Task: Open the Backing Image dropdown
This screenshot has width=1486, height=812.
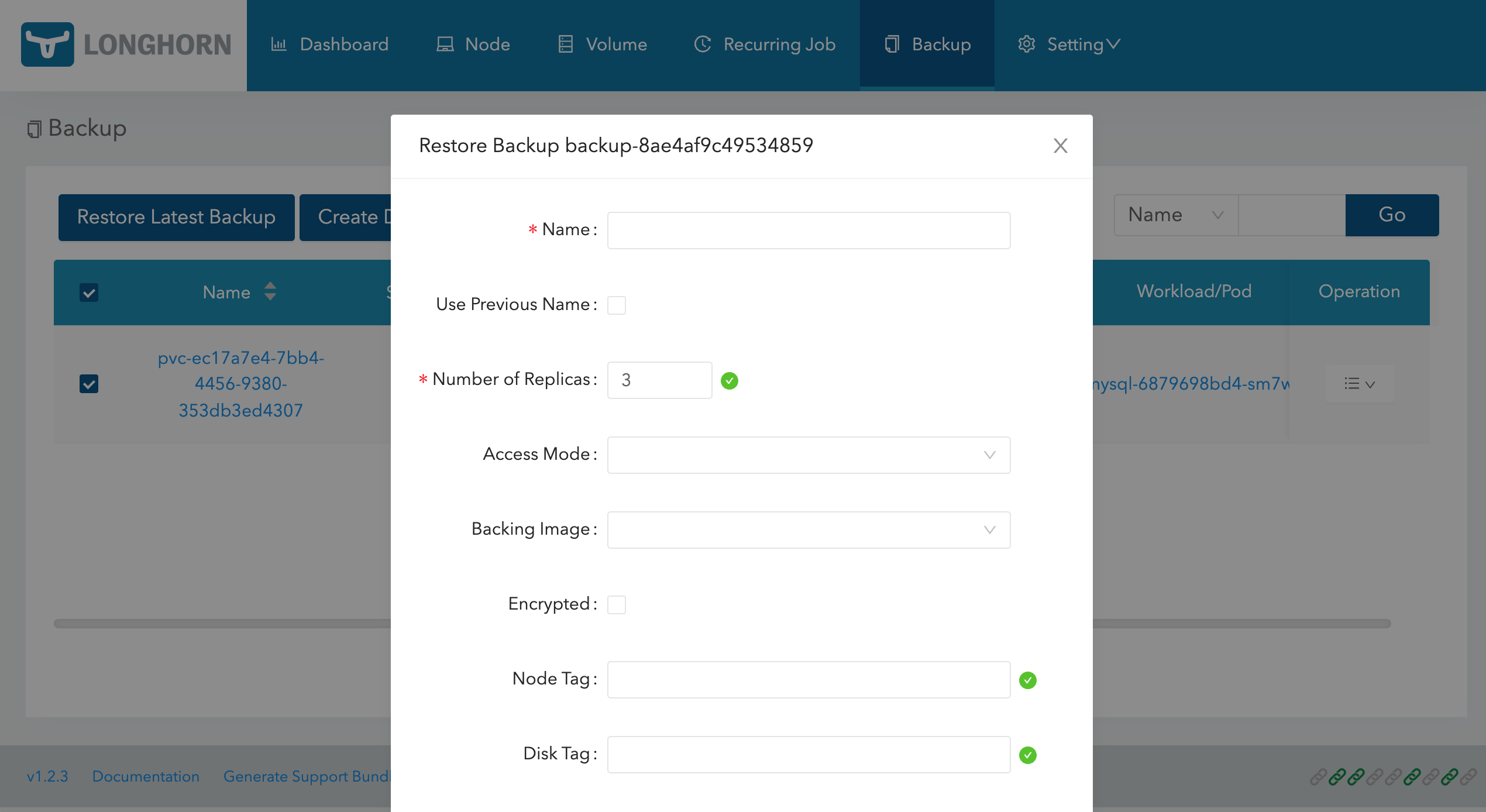Action: point(809,530)
